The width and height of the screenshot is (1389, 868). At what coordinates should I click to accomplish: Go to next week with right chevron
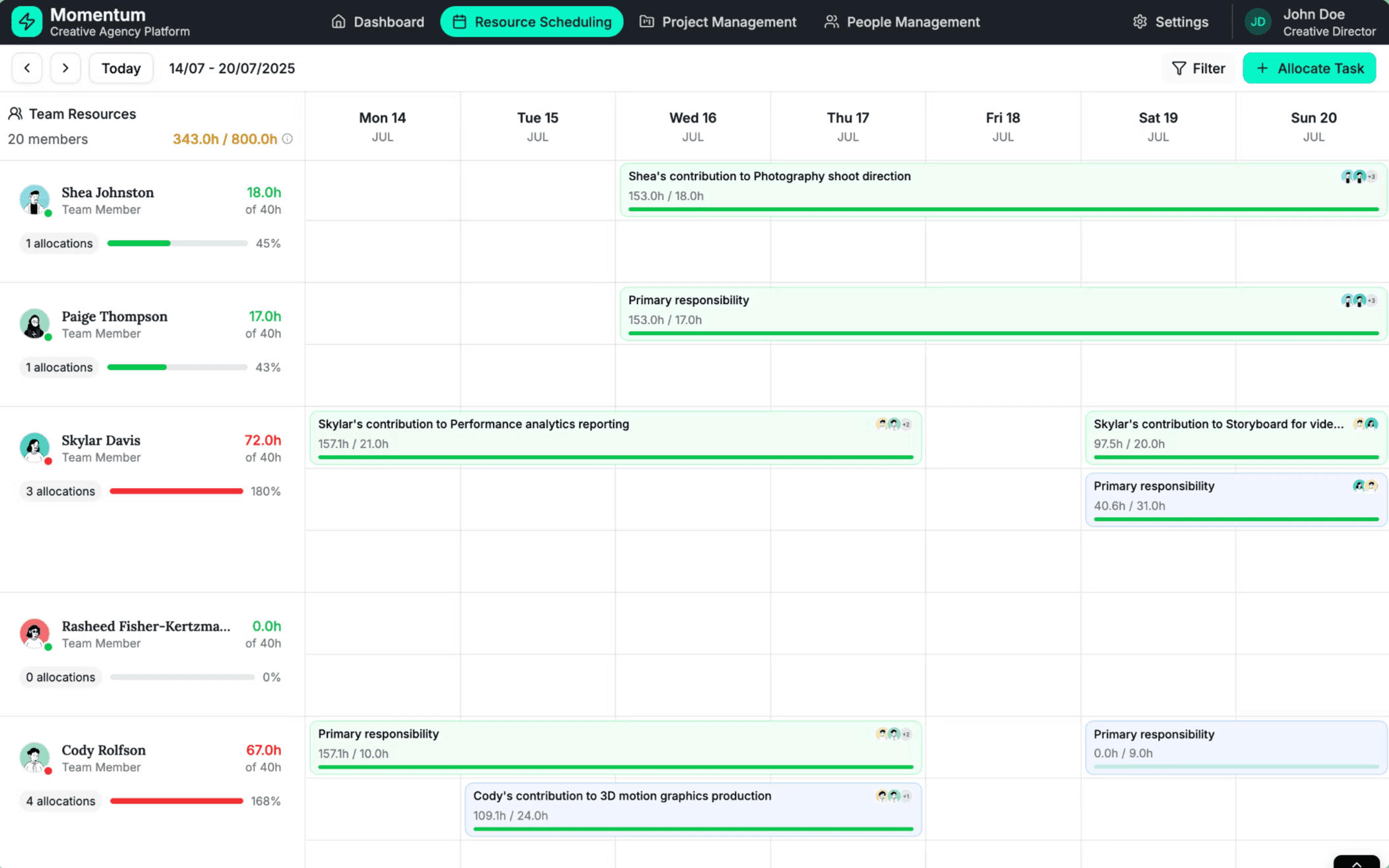(x=65, y=68)
